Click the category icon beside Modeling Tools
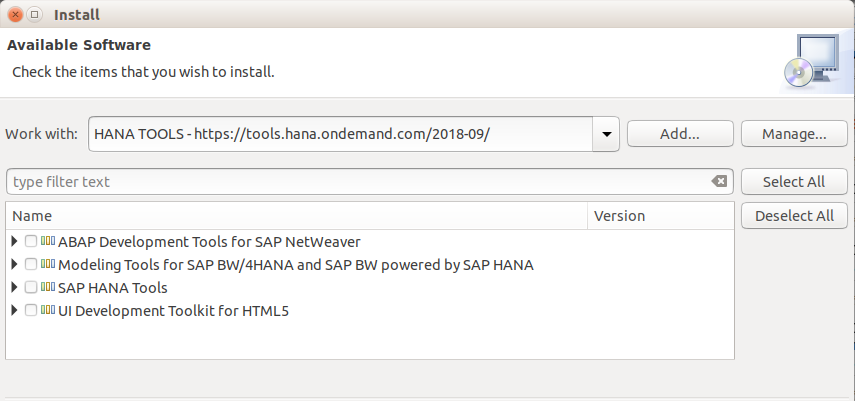855x401 pixels. (x=48, y=264)
